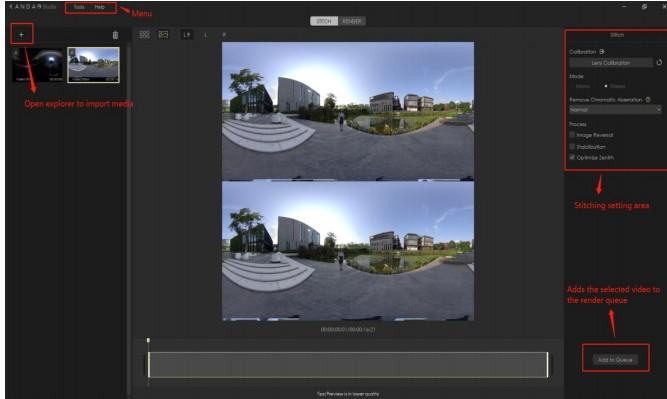Show only the R eye view
Viewport: 667px width, 399px height.
224,35
